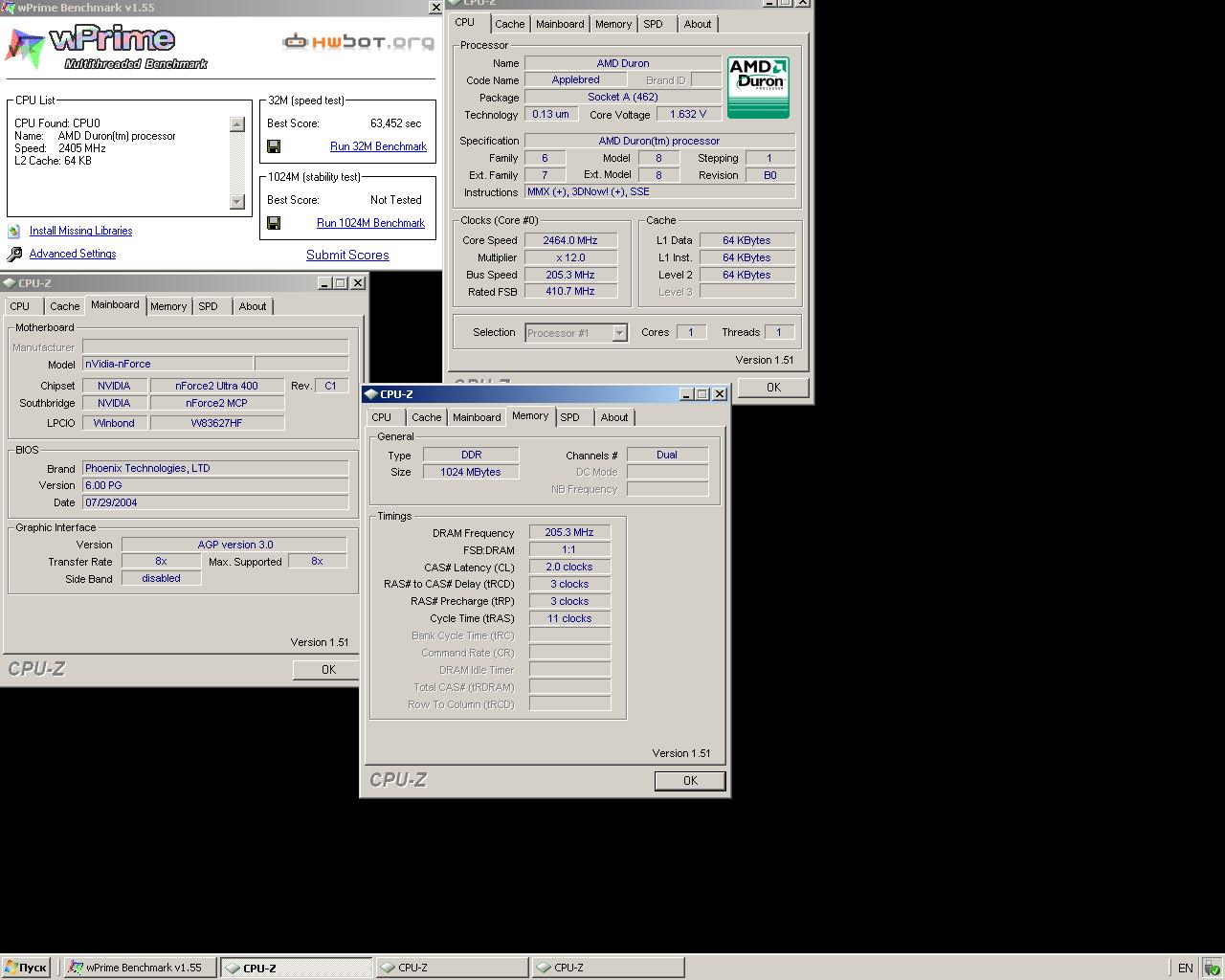
Task: Click the EN language indicator in tray
Action: pyautogui.click(x=1185, y=968)
